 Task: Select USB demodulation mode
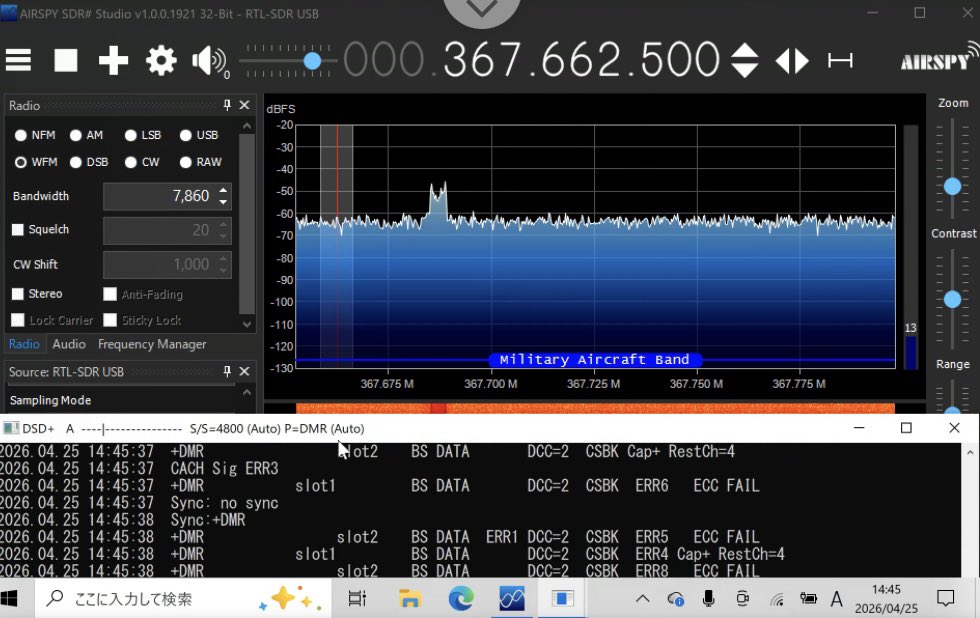(x=186, y=135)
